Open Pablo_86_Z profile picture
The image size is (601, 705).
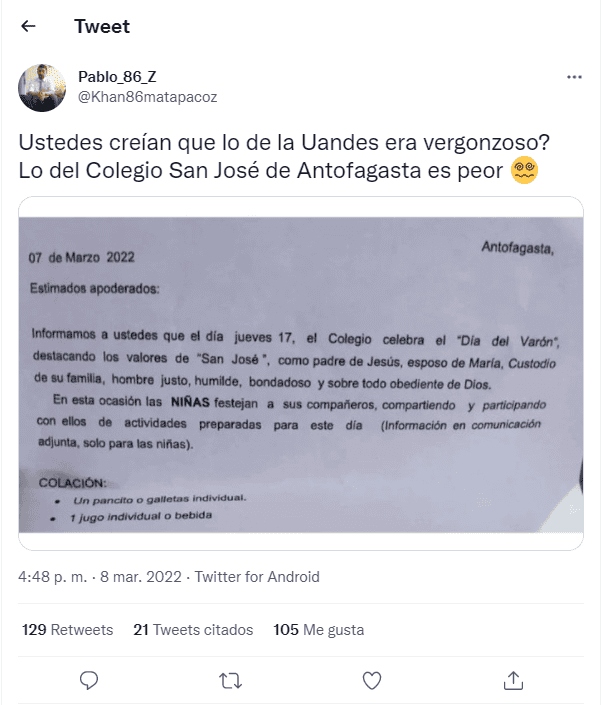click(x=42, y=88)
